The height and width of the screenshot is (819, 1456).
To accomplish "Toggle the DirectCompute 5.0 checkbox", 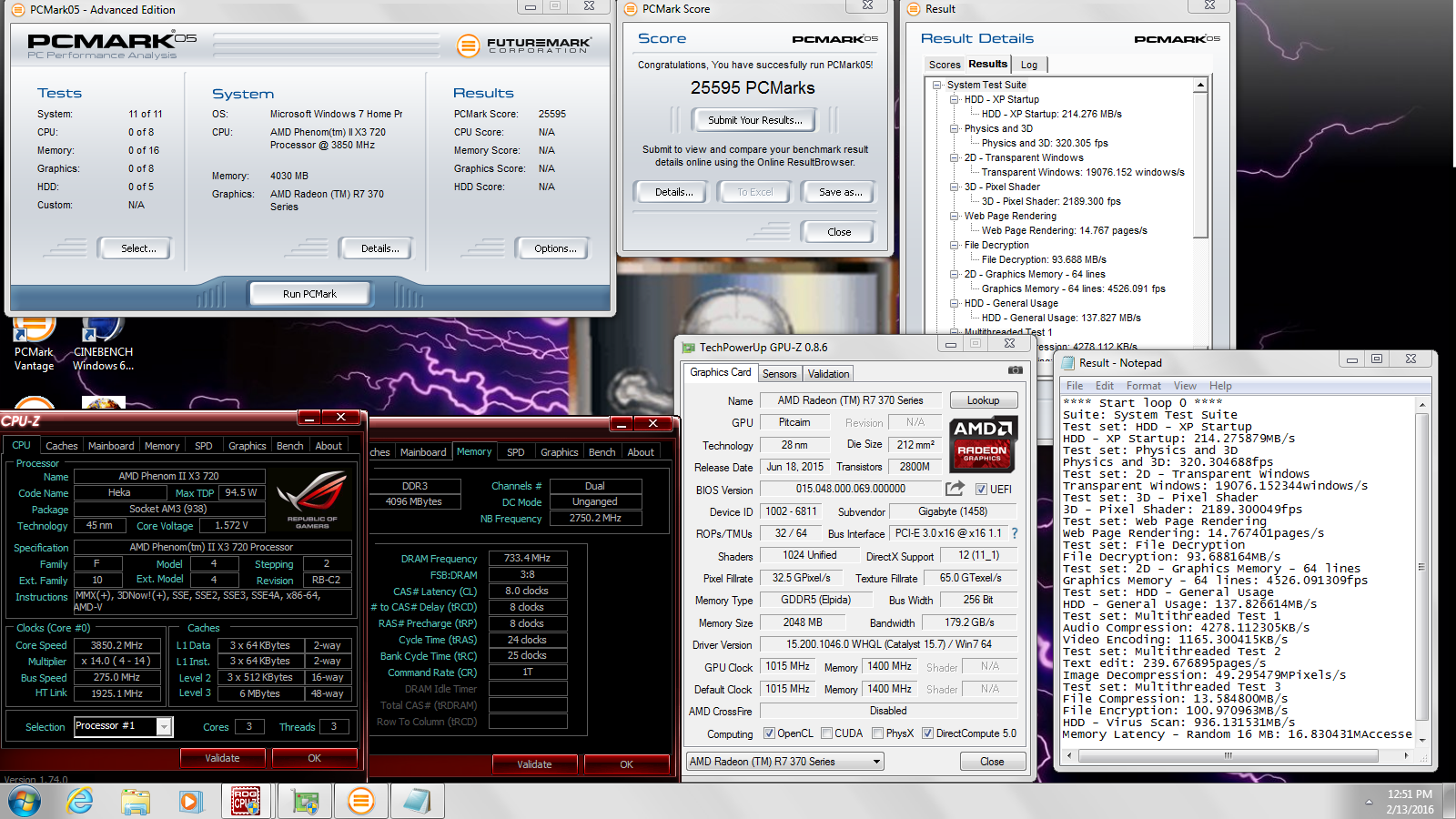I will [x=927, y=733].
